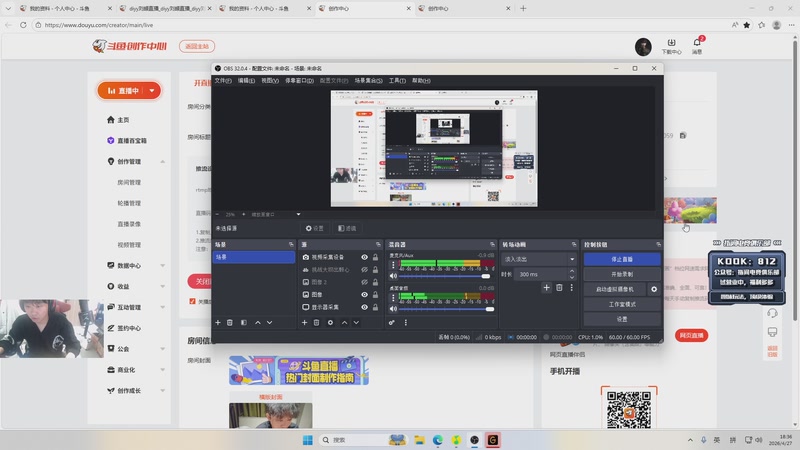Open headset support icon on Douyu page
This screenshot has height=450, width=800.
pyautogui.click(x=772, y=313)
